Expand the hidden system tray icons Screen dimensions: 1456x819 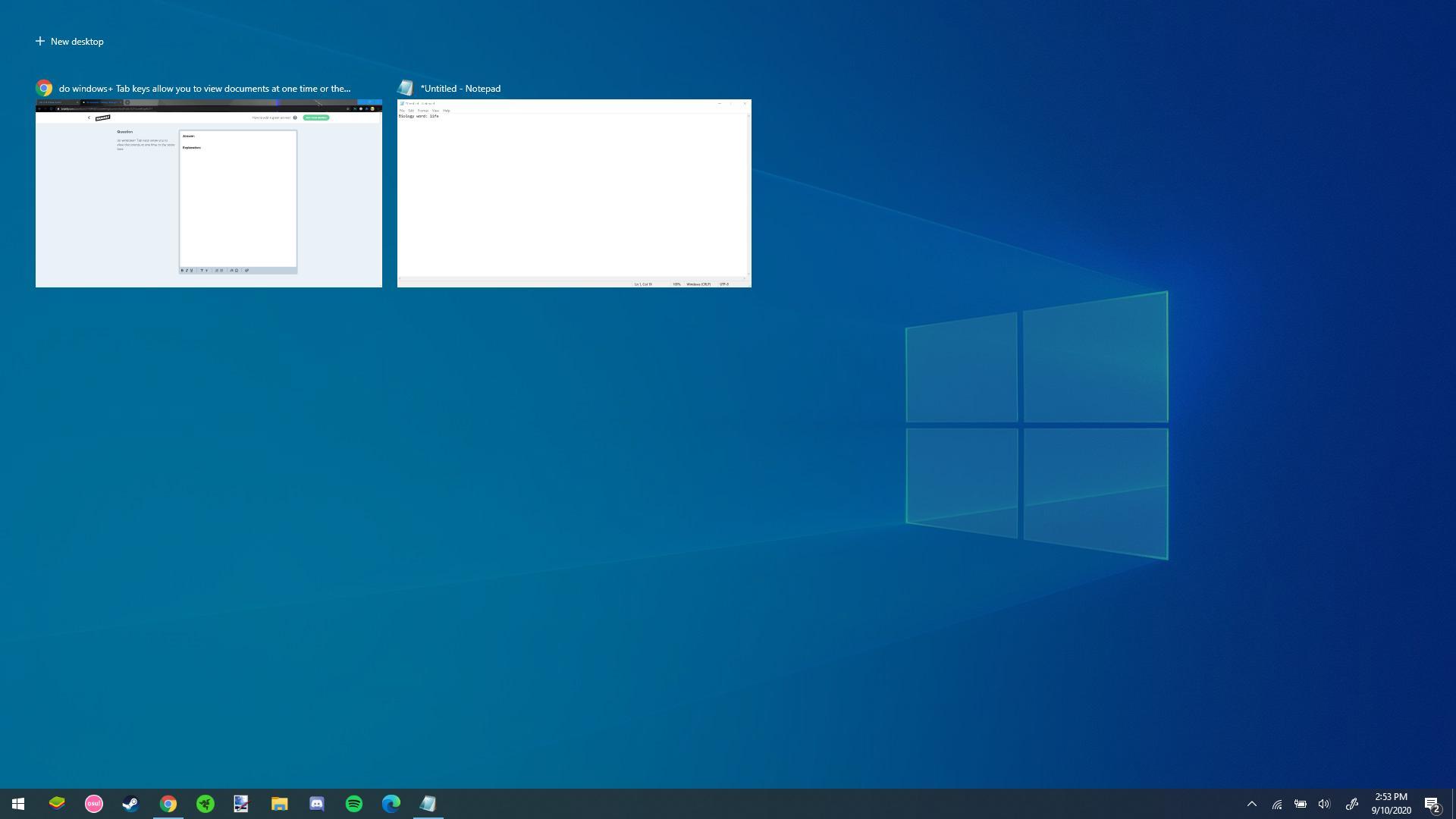click(1252, 804)
